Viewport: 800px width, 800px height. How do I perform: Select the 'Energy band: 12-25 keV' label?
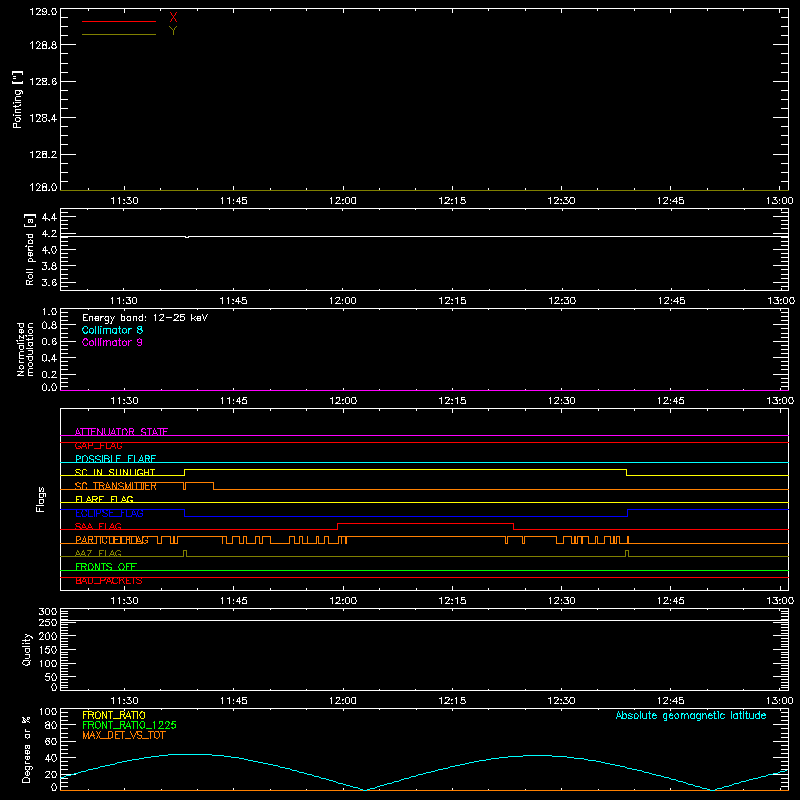(x=145, y=318)
